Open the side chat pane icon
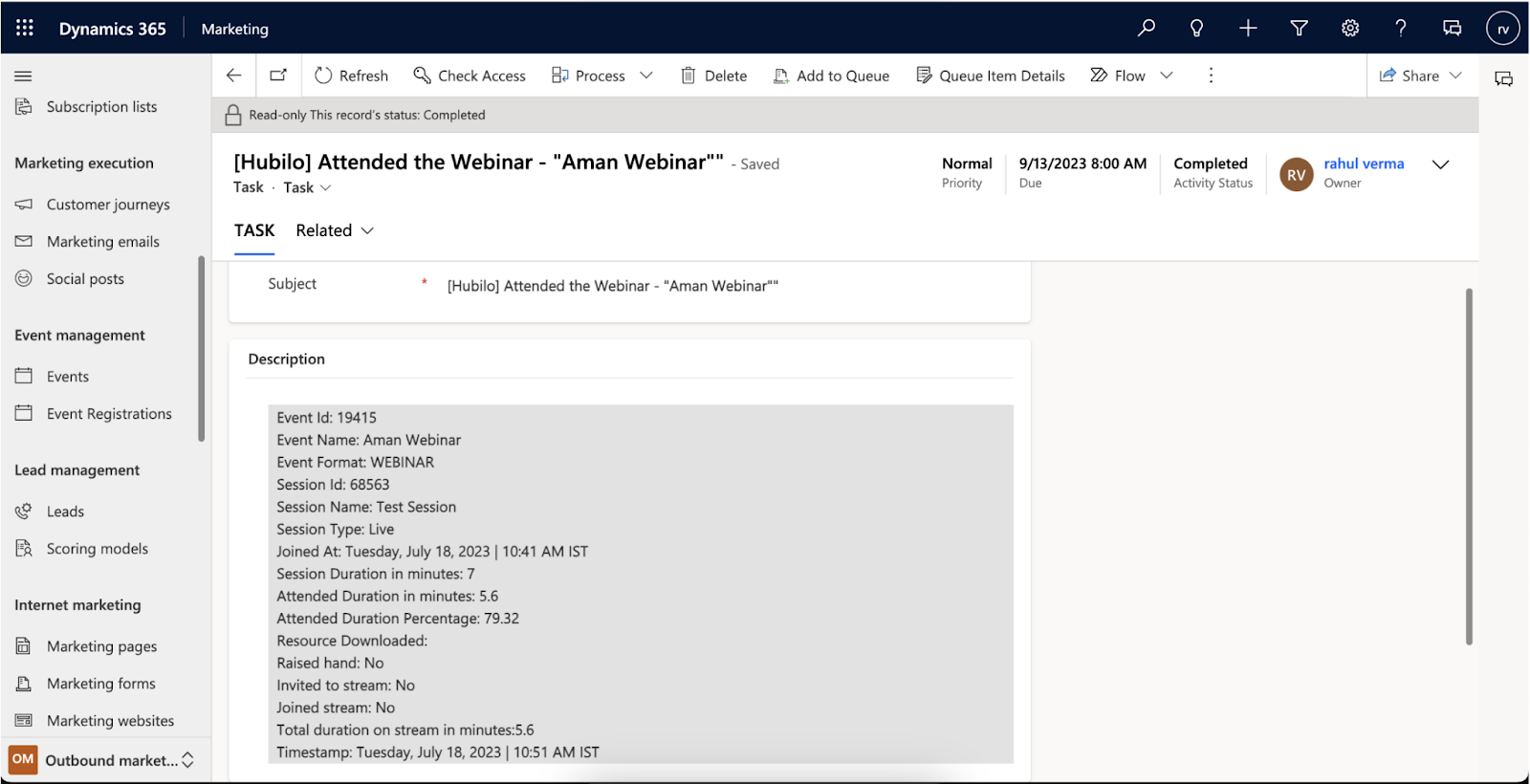 1503,78
